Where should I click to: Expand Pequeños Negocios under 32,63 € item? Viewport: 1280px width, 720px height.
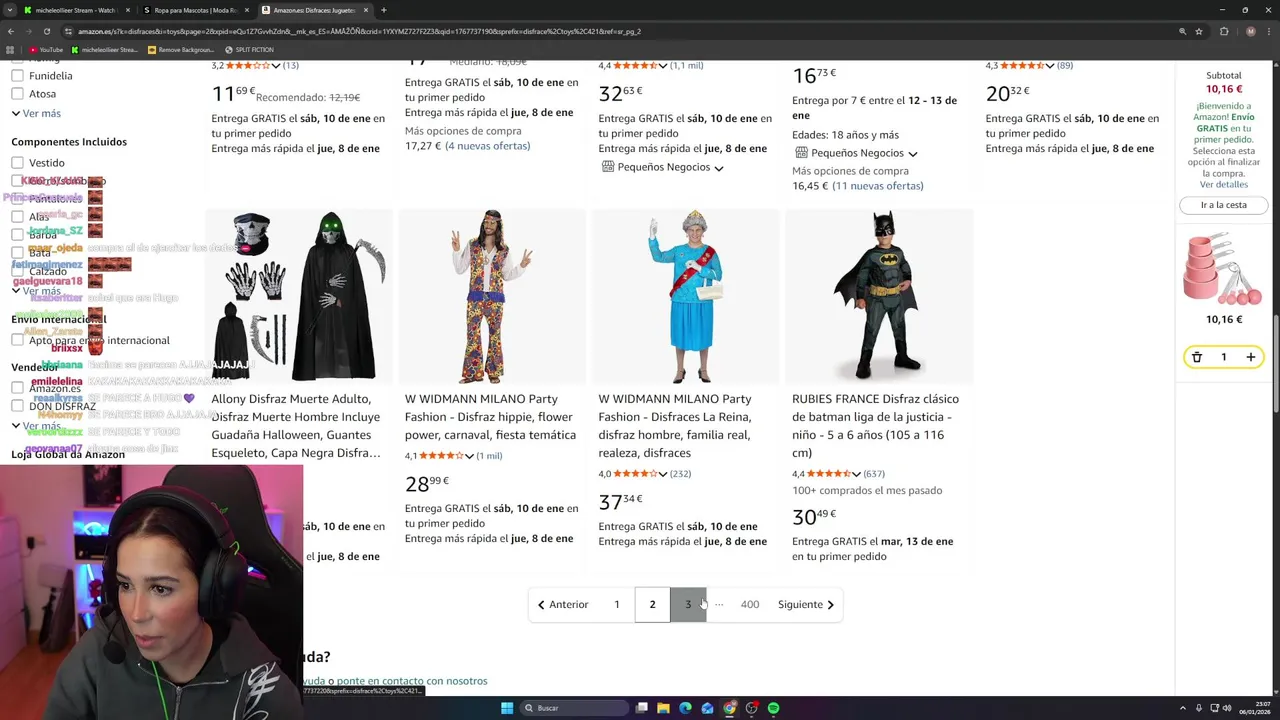click(663, 167)
